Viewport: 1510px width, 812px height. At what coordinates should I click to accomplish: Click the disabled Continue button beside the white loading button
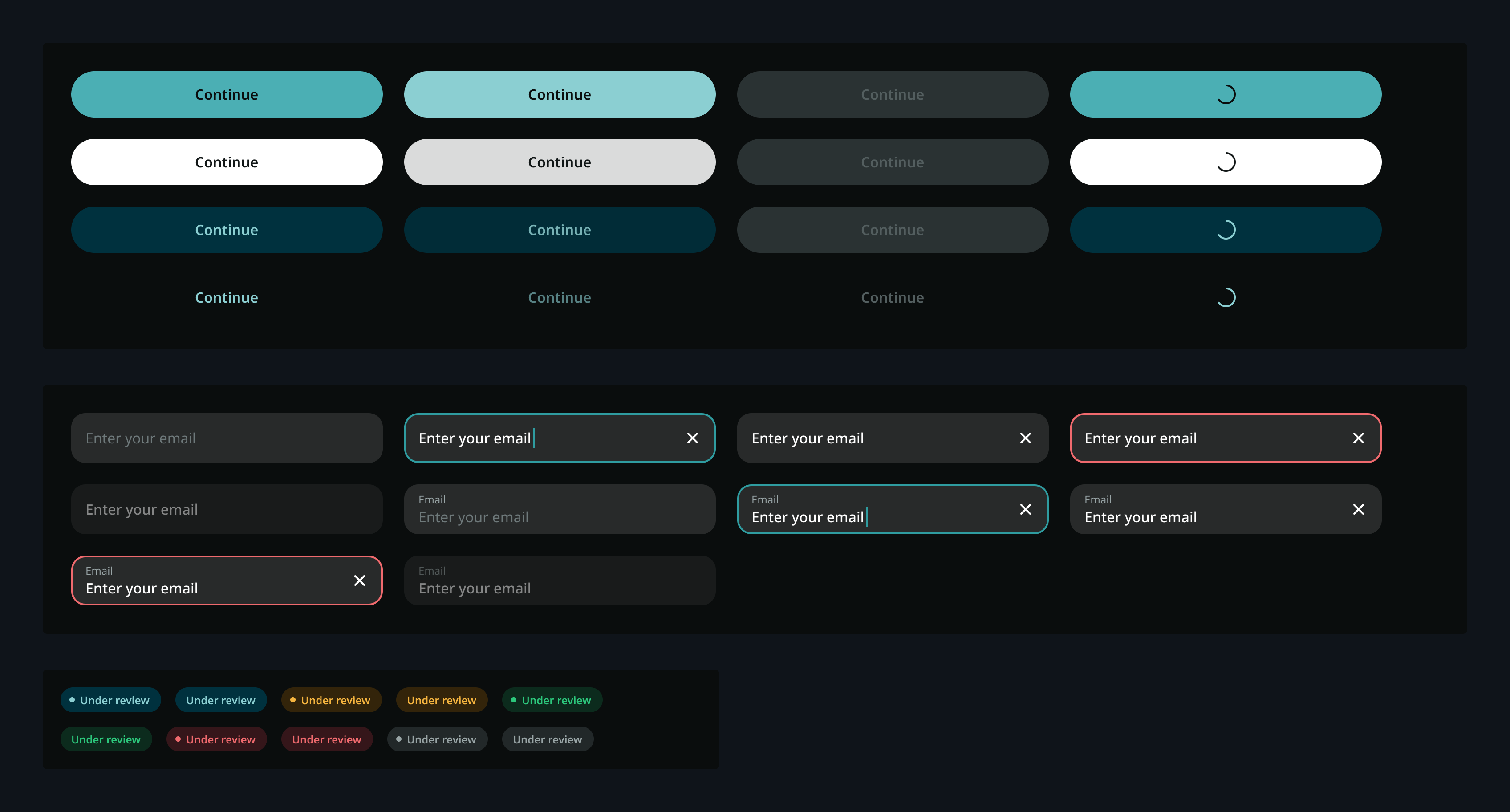(893, 162)
